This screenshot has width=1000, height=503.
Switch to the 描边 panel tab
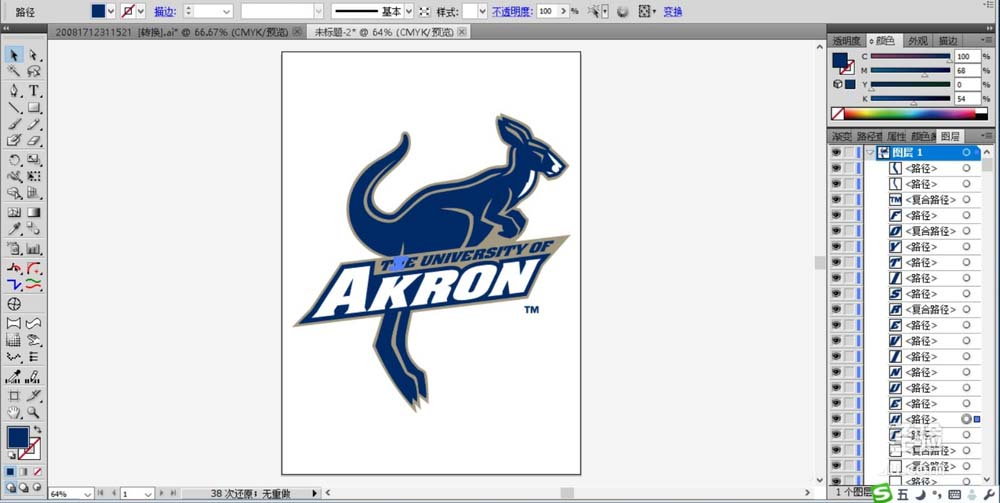tap(948, 41)
